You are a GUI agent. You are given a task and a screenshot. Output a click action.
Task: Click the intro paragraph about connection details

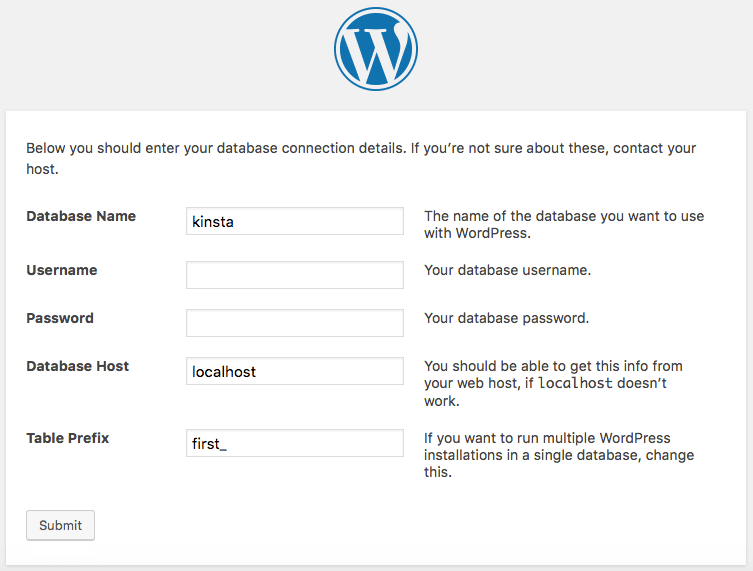(x=360, y=158)
